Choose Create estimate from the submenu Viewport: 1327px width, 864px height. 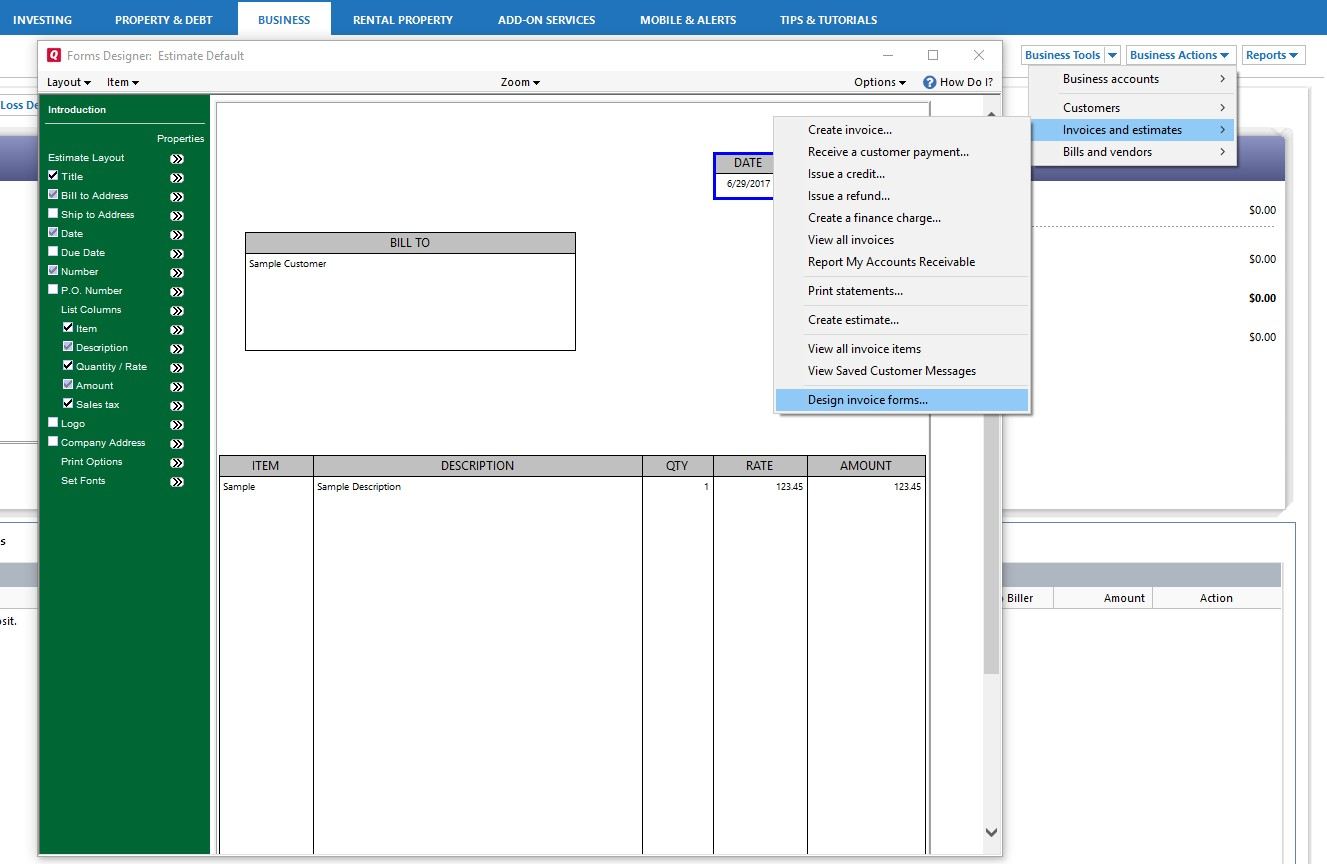click(x=853, y=320)
